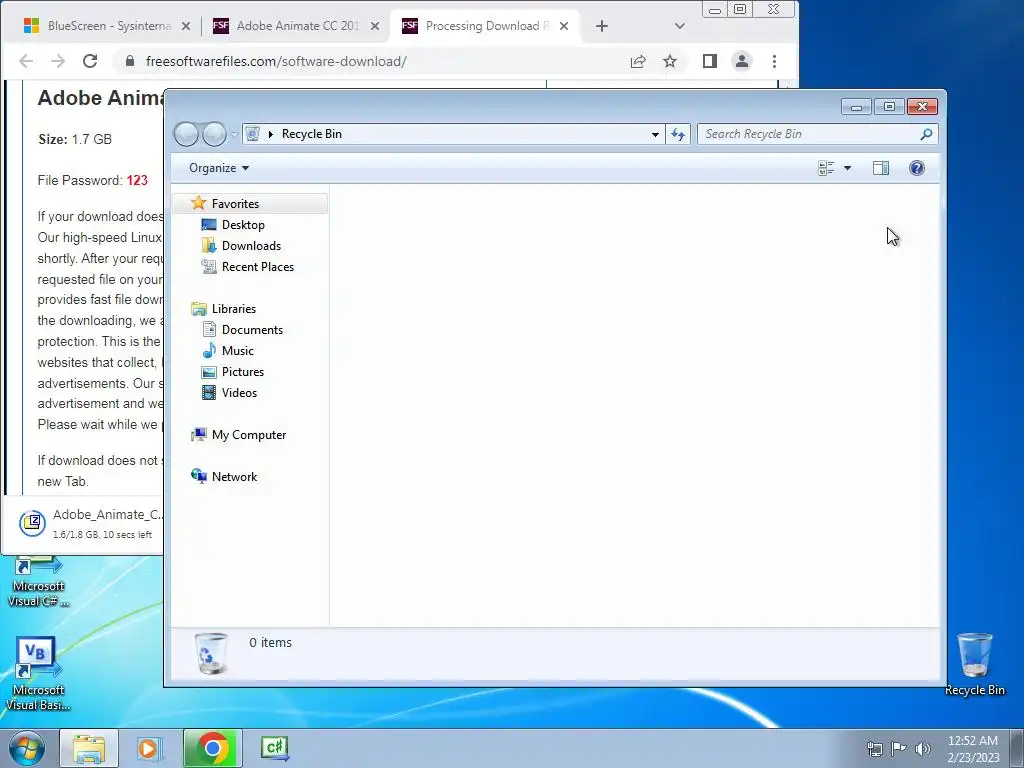Select the Processing Download tab in Chrome
This screenshot has height=768, width=1024.
tap(483, 26)
